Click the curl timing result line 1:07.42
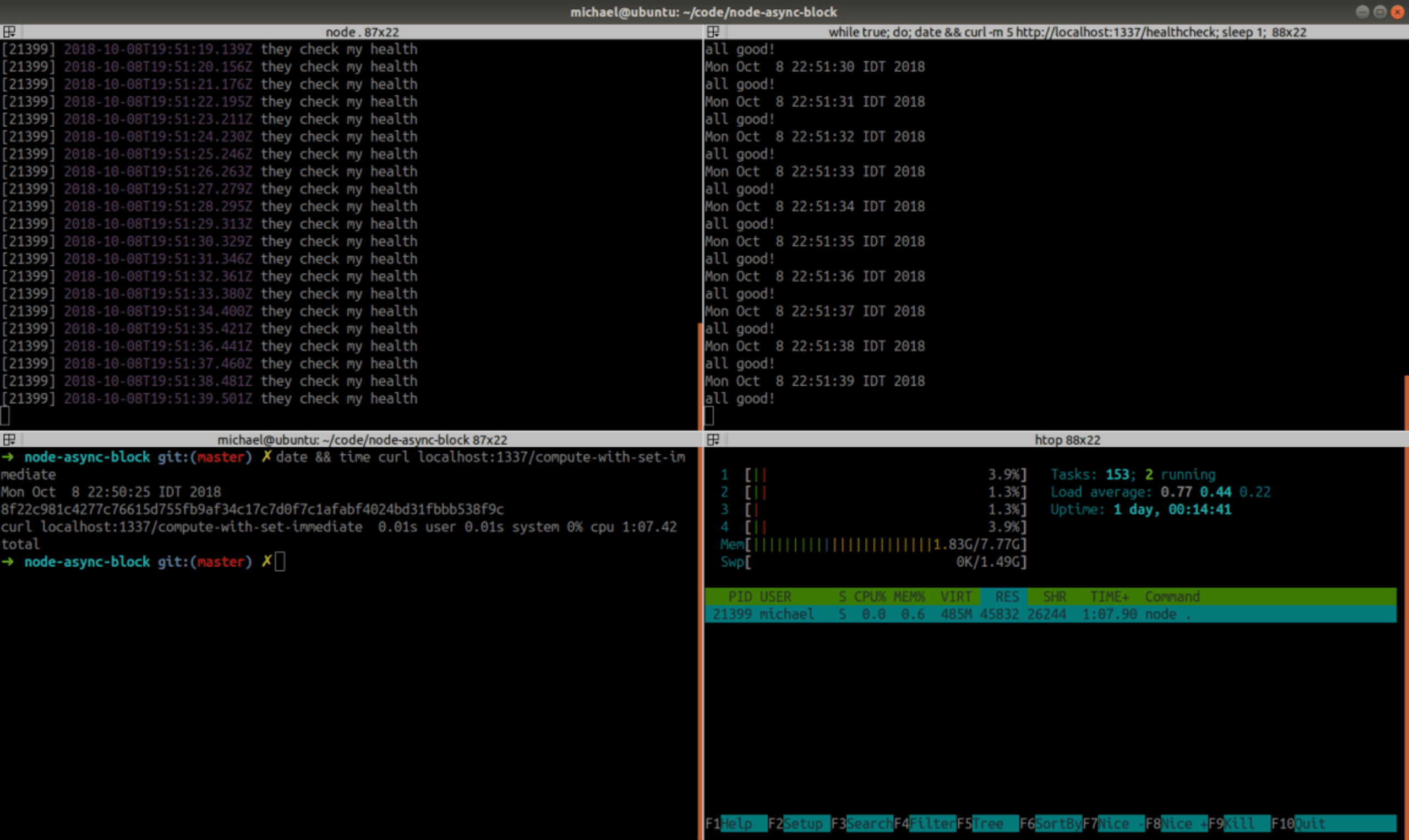 (338, 535)
